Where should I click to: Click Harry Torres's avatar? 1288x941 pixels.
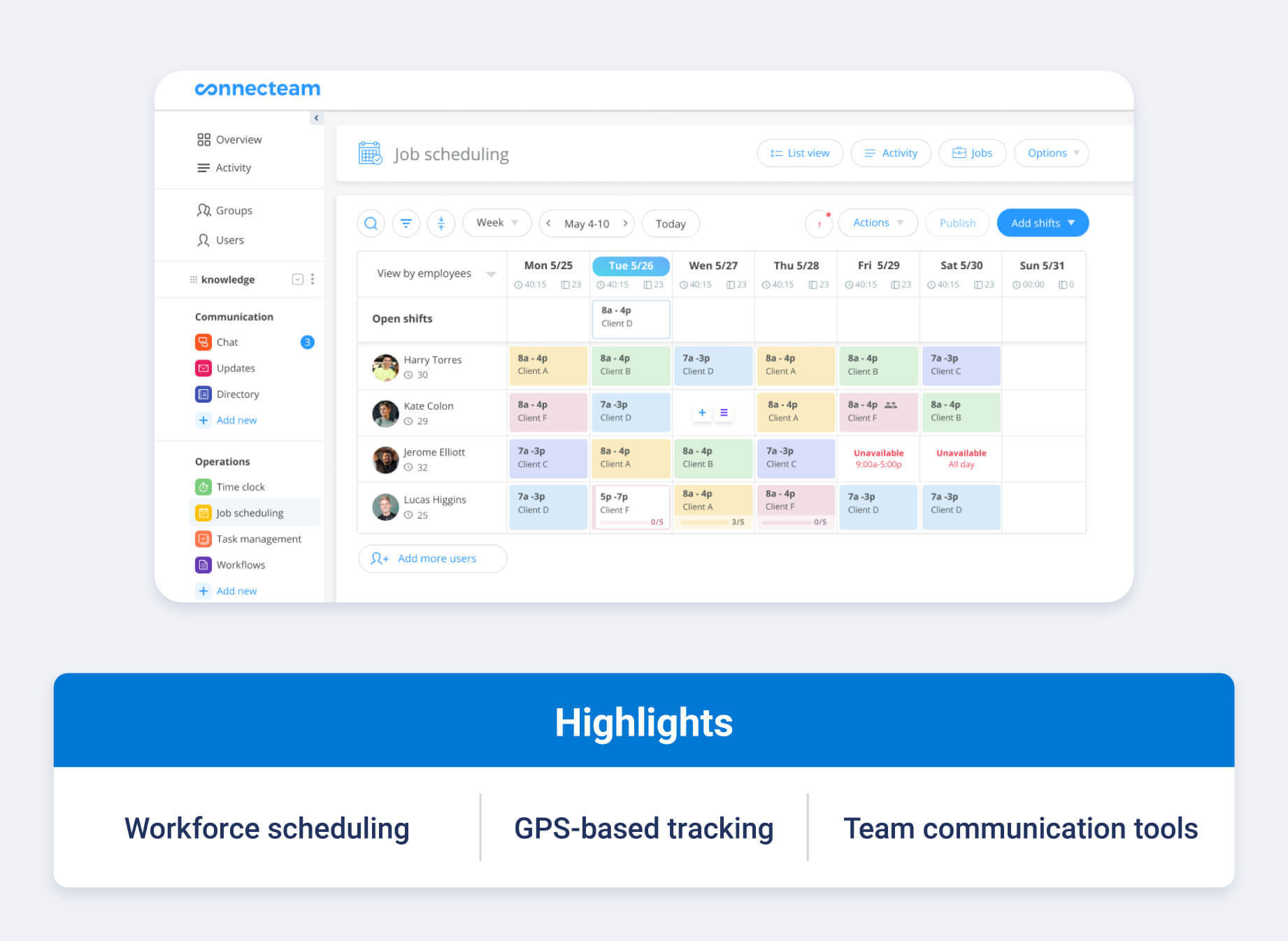pos(385,367)
